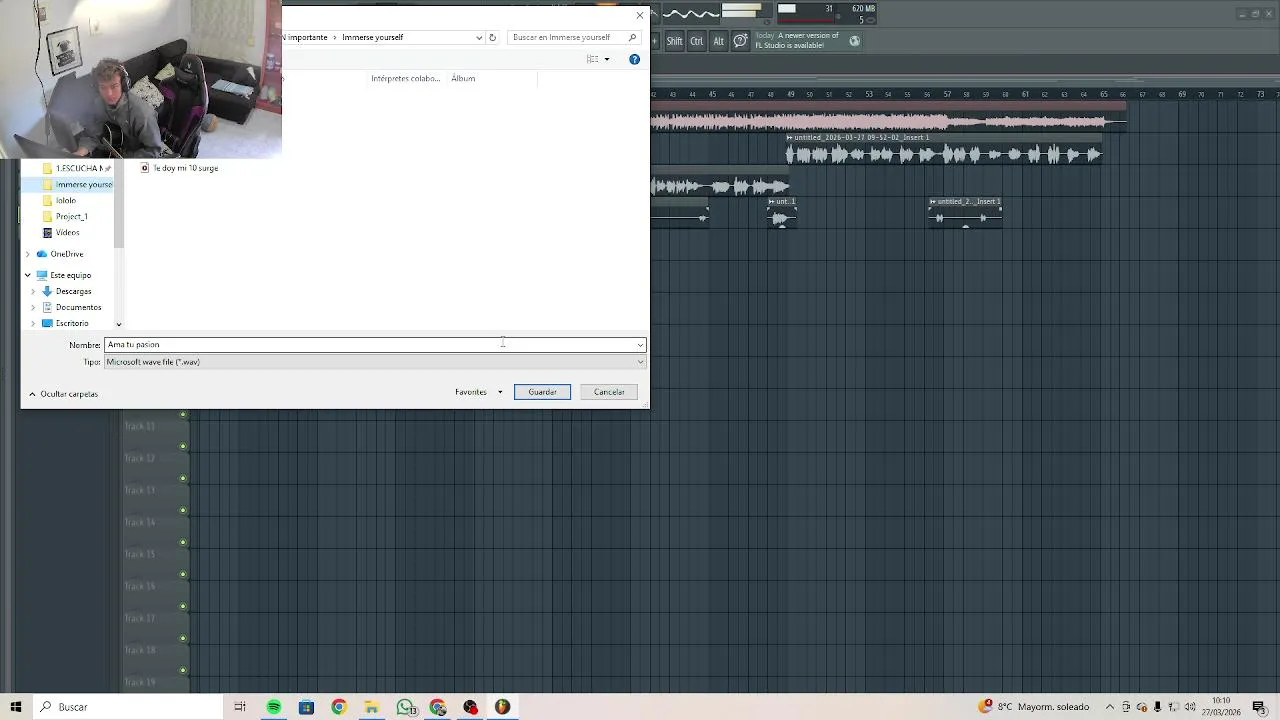The height and width of the screenshot is (720, 1280).
Task: Open the Tipo file type dropdown
Action: [x=640, y=362]
